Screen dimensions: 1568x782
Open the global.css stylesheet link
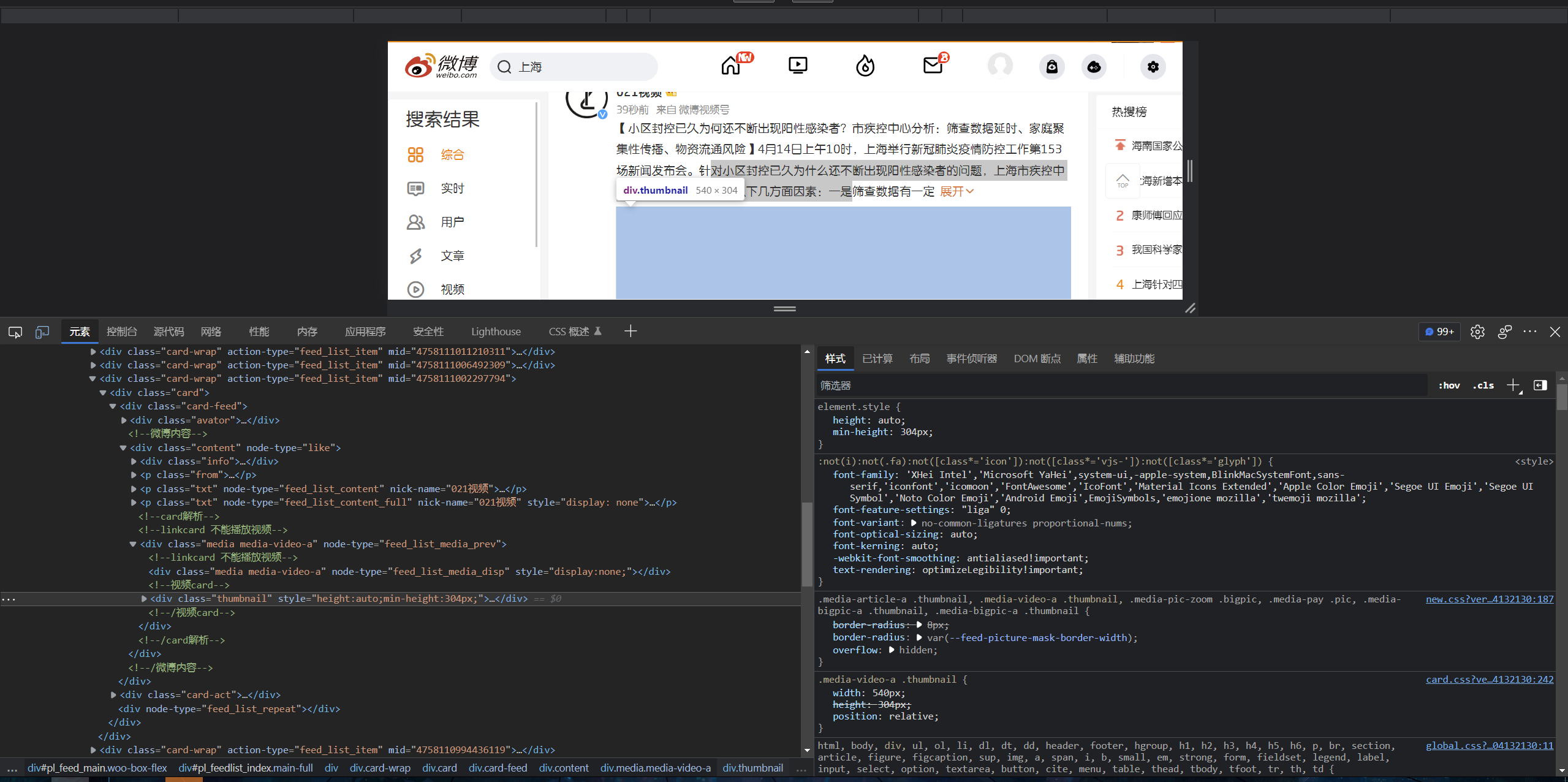(x=1490, y=746)
